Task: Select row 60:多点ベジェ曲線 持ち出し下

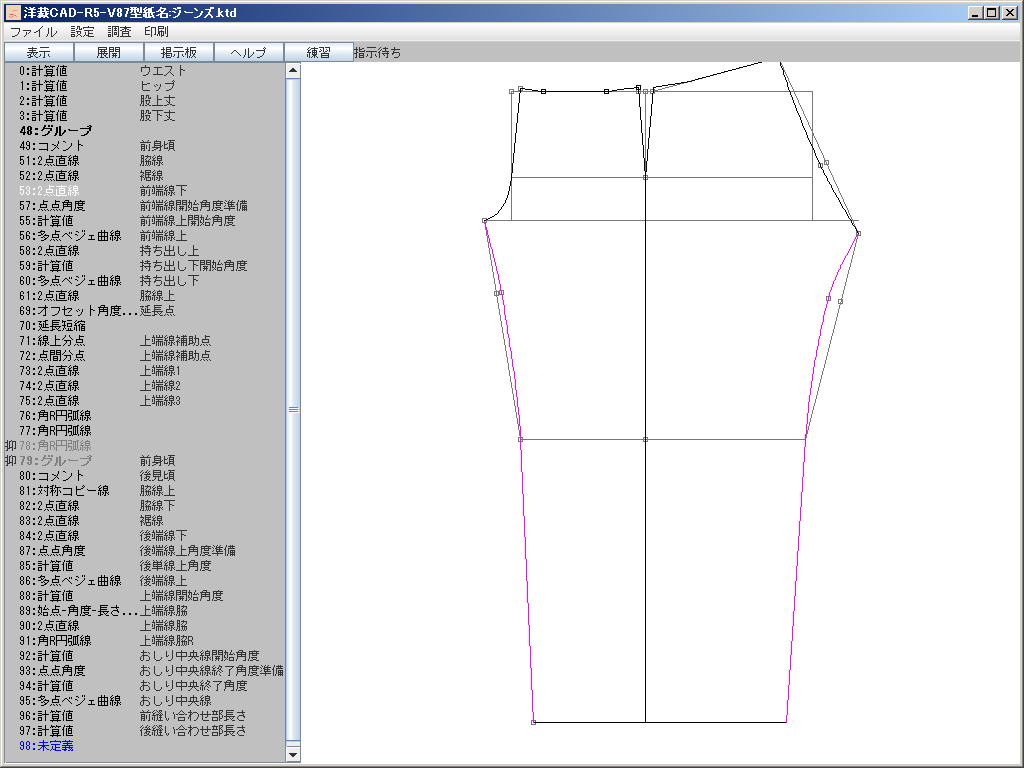Action: coord(145,281)
